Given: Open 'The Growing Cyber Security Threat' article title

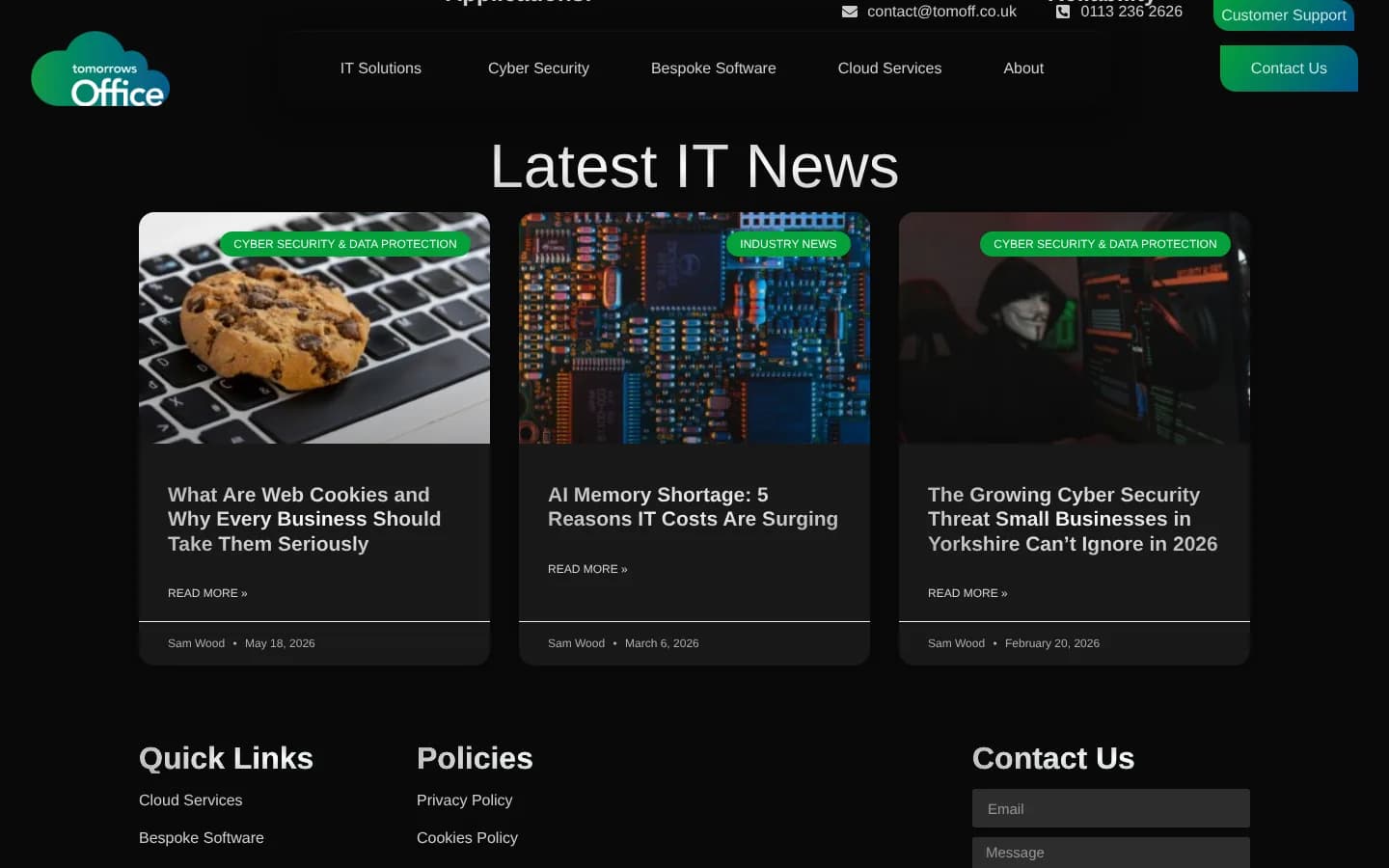Looking at the screenshot, I should 1073,519.
